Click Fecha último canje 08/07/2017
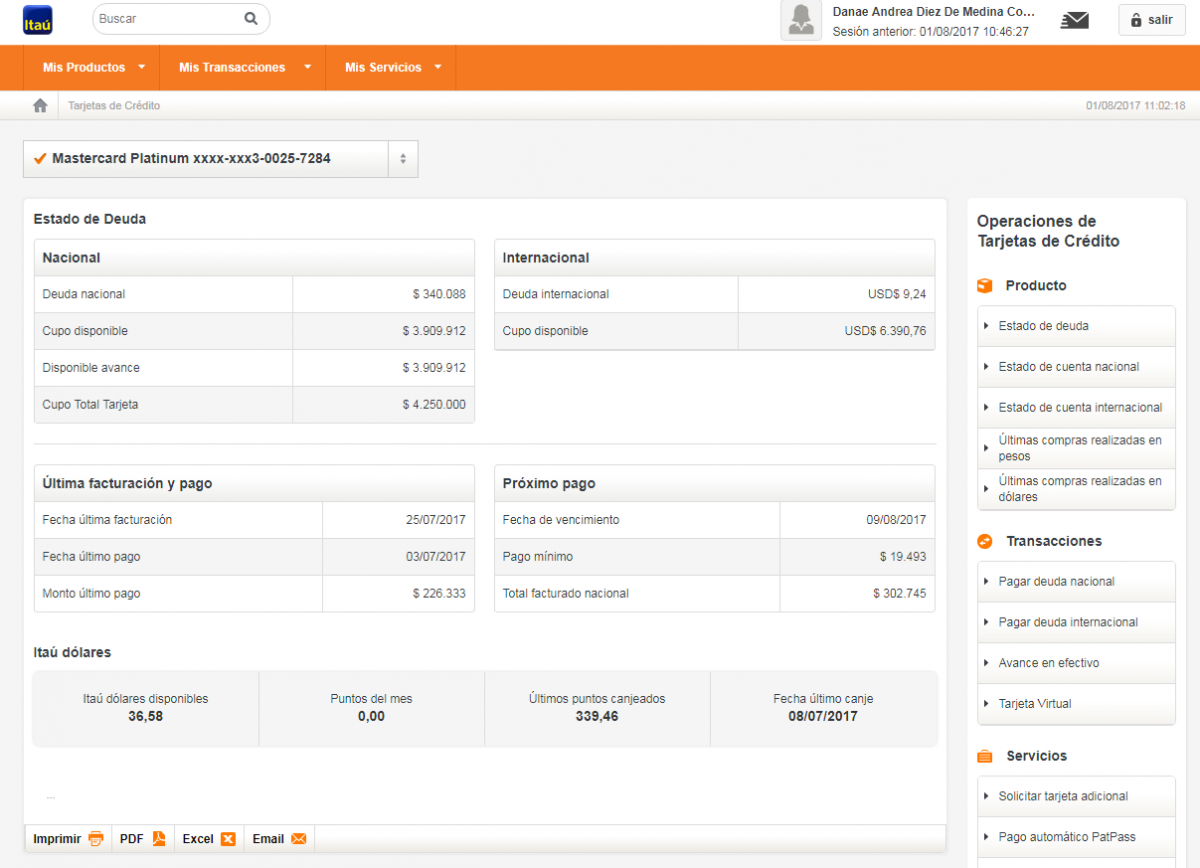Screen dimensions: 1200x868 point(823,716)
